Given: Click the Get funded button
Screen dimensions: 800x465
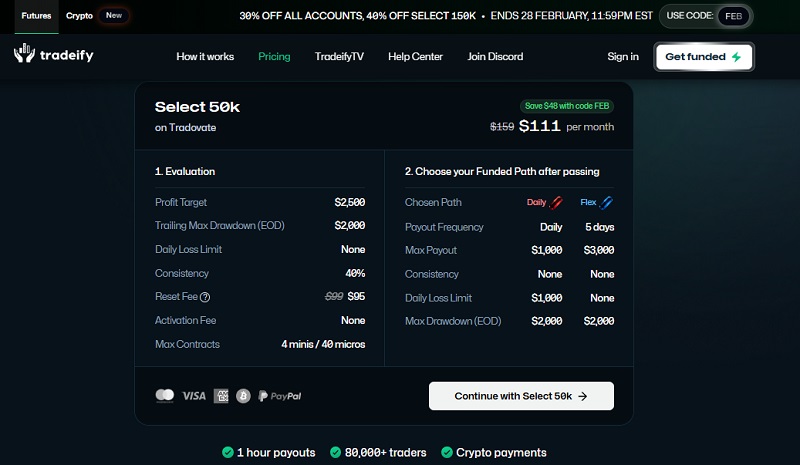Looking at the screenshot, I should coord(704,57).
